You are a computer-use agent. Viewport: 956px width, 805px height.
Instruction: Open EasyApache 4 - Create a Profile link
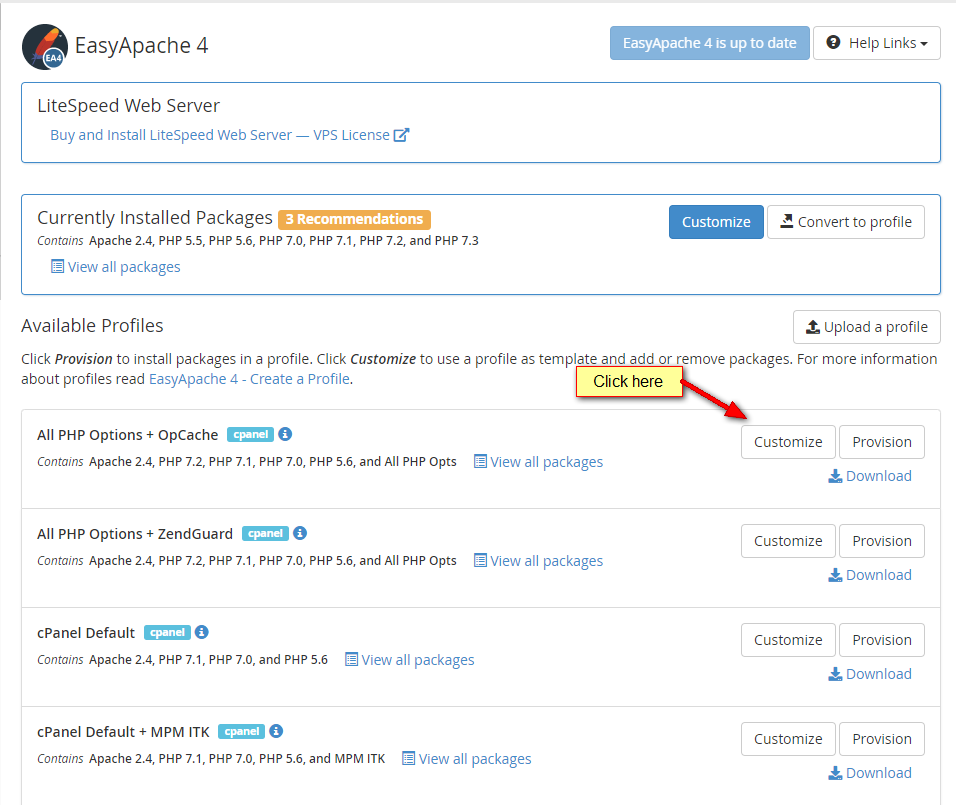[249, 379]
